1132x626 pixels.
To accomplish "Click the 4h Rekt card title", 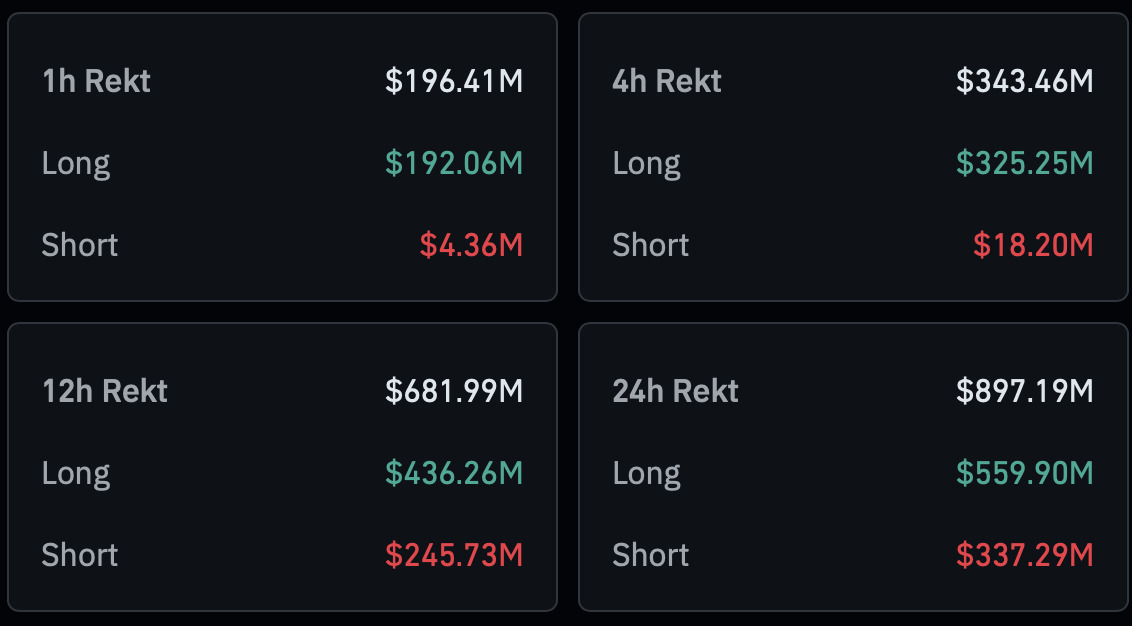I will (x=667, y=81).
